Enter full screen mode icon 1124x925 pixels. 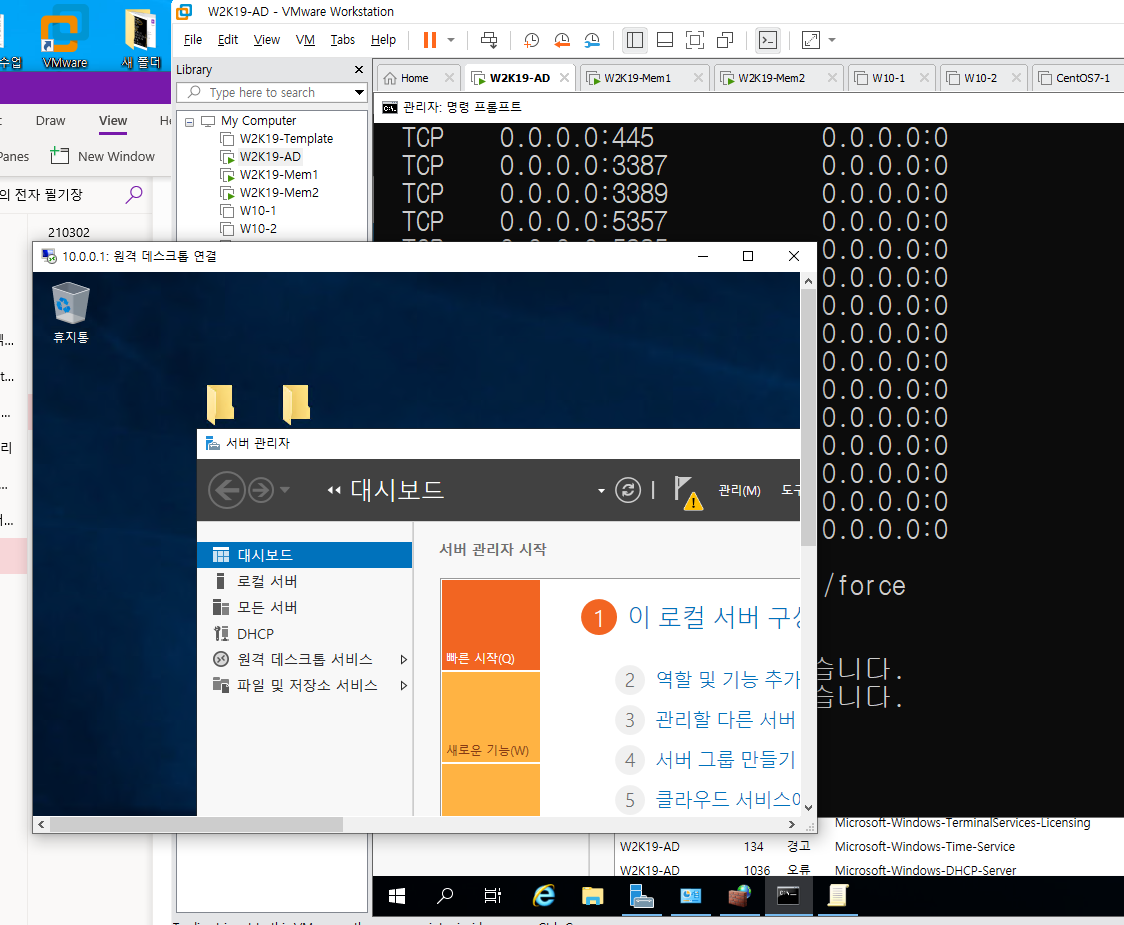point(695,40)
